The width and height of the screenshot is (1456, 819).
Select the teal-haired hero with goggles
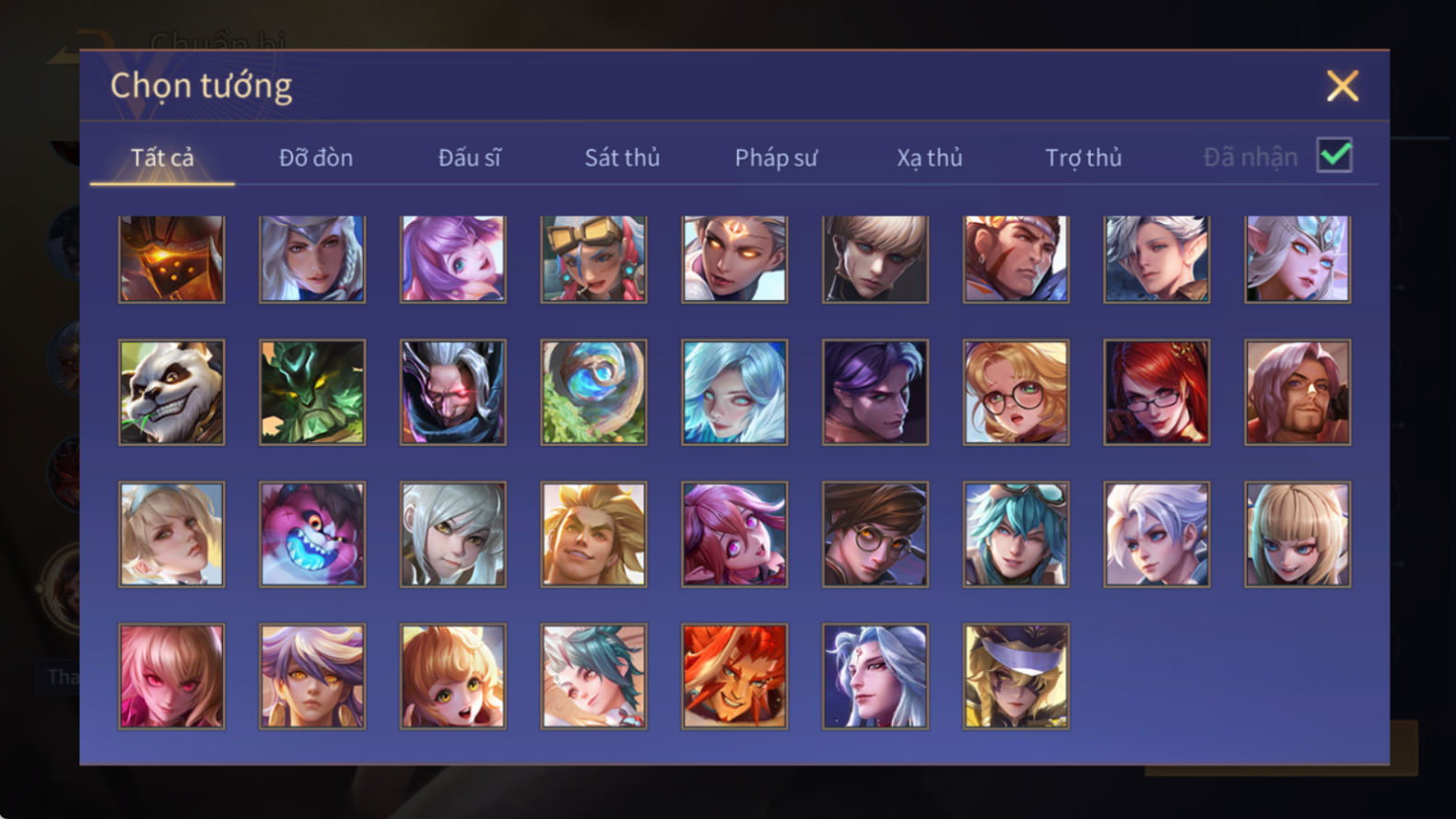(x=1016, y=534)
